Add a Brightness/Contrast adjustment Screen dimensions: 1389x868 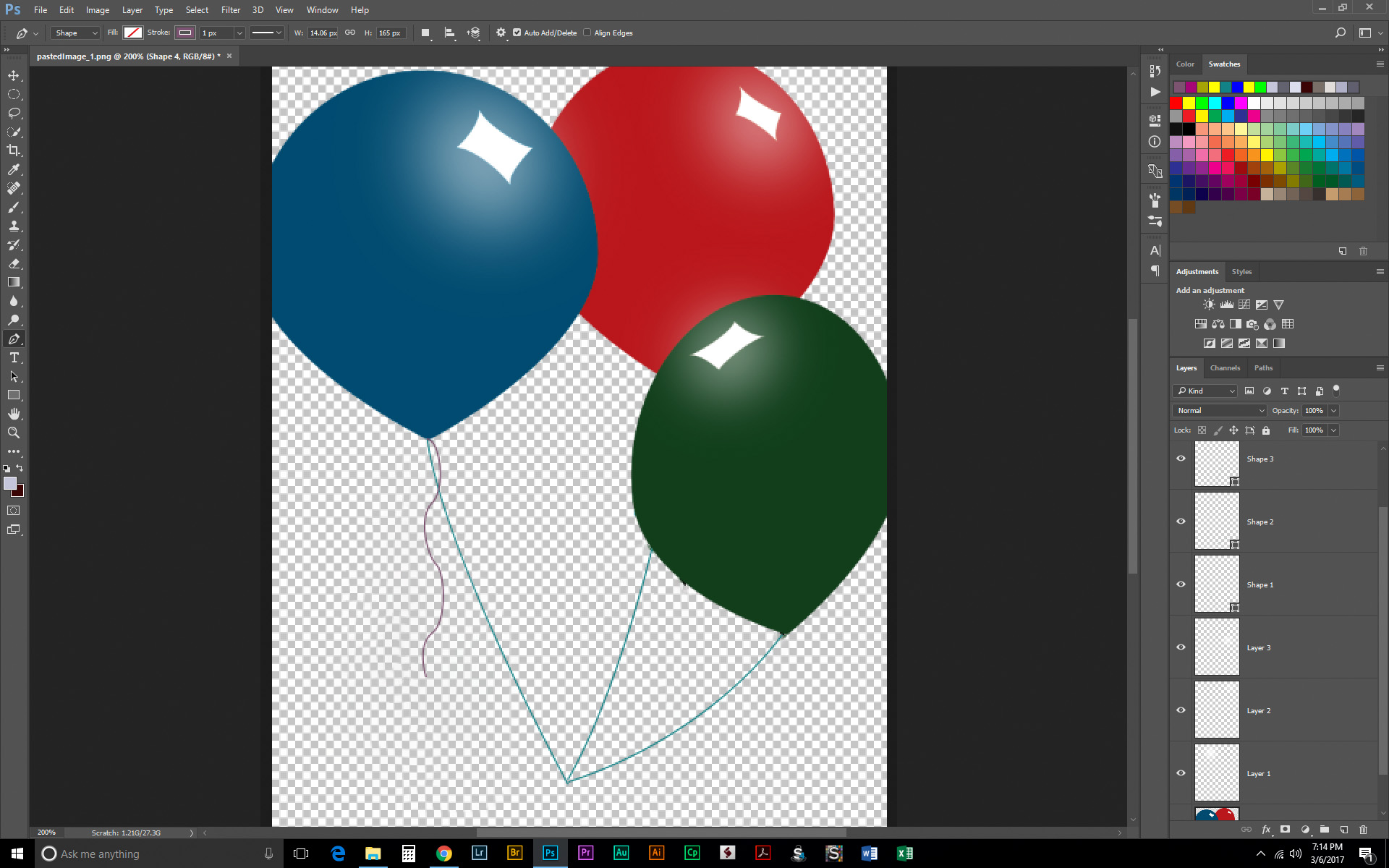tap(1209, 305)
